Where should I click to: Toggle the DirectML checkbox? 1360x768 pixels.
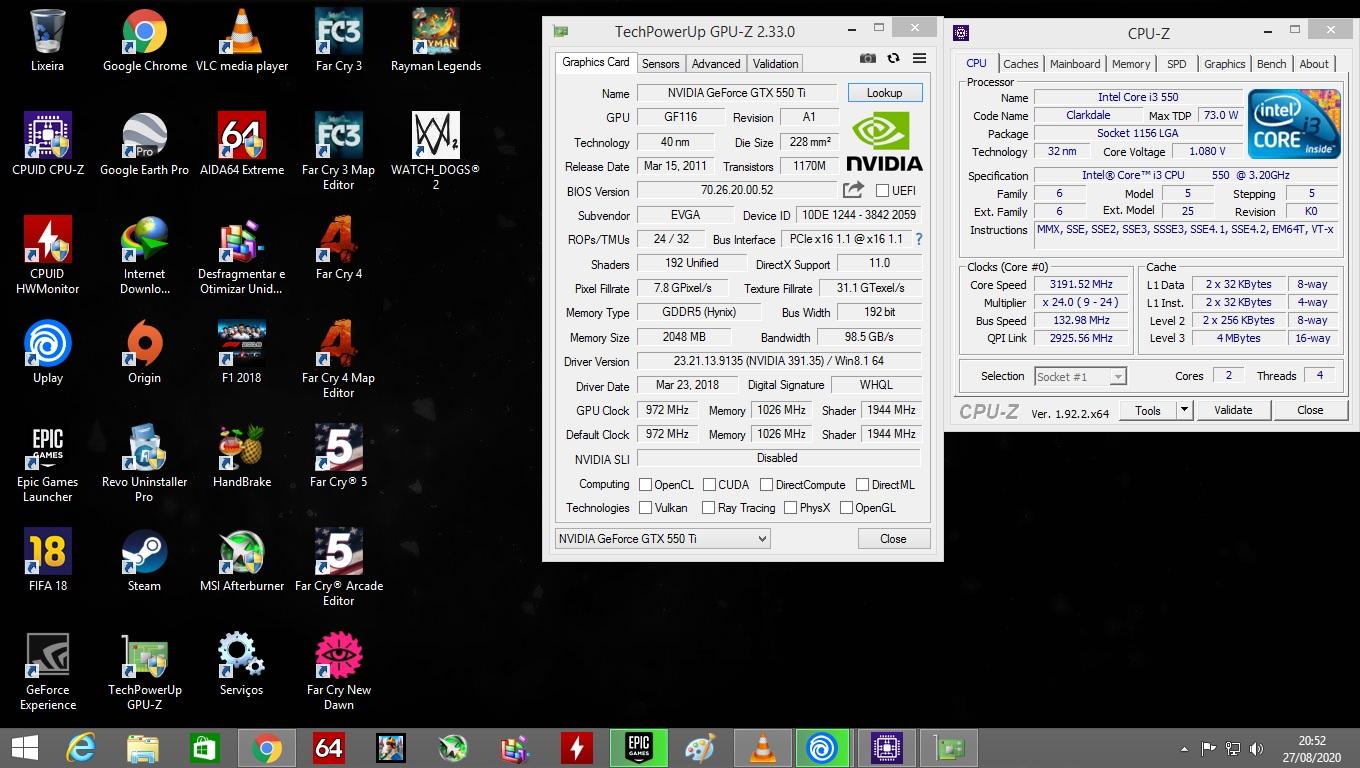point(862,484)
